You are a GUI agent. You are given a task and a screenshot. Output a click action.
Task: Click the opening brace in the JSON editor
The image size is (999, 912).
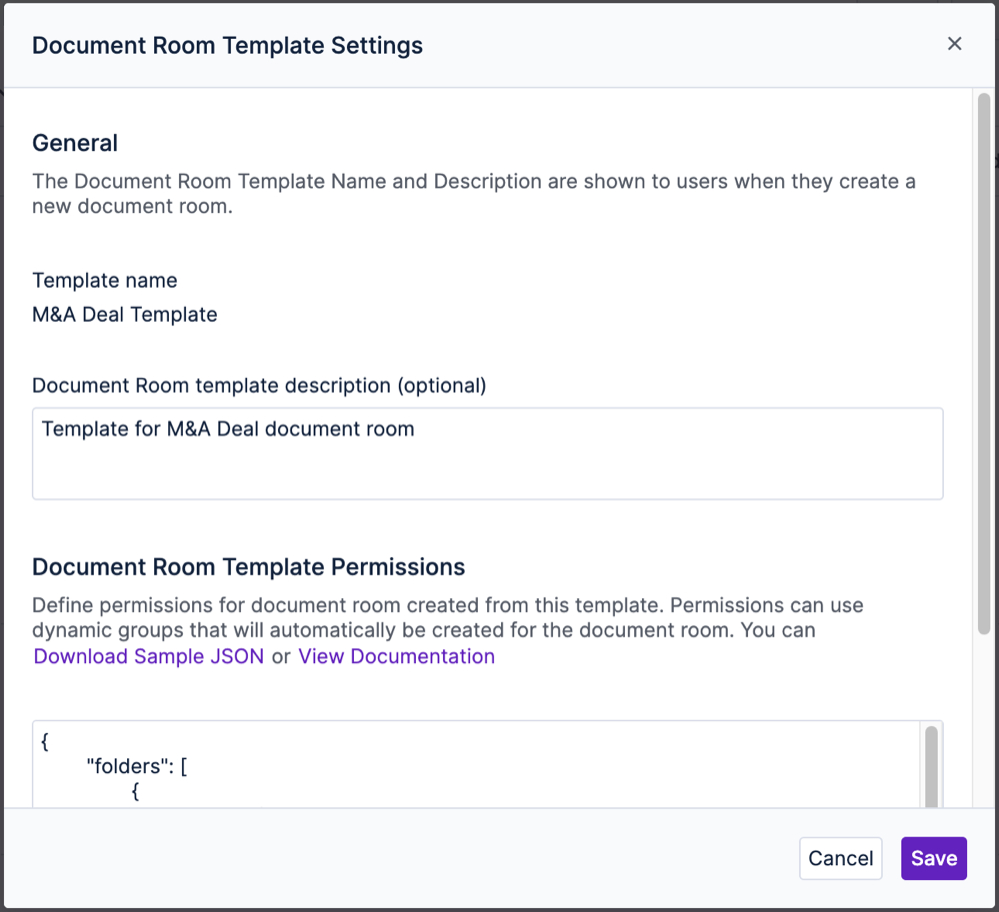click(46, 741)
